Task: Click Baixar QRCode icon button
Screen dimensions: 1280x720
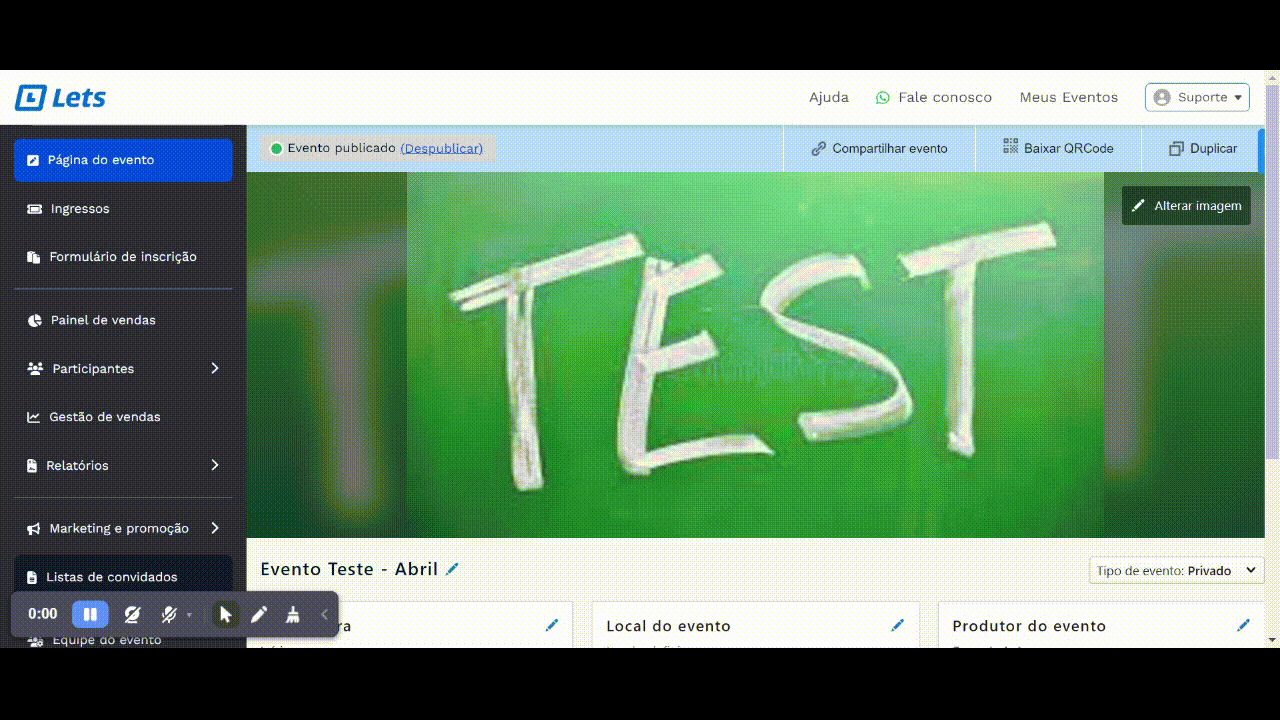Action: coord(1058,148)
